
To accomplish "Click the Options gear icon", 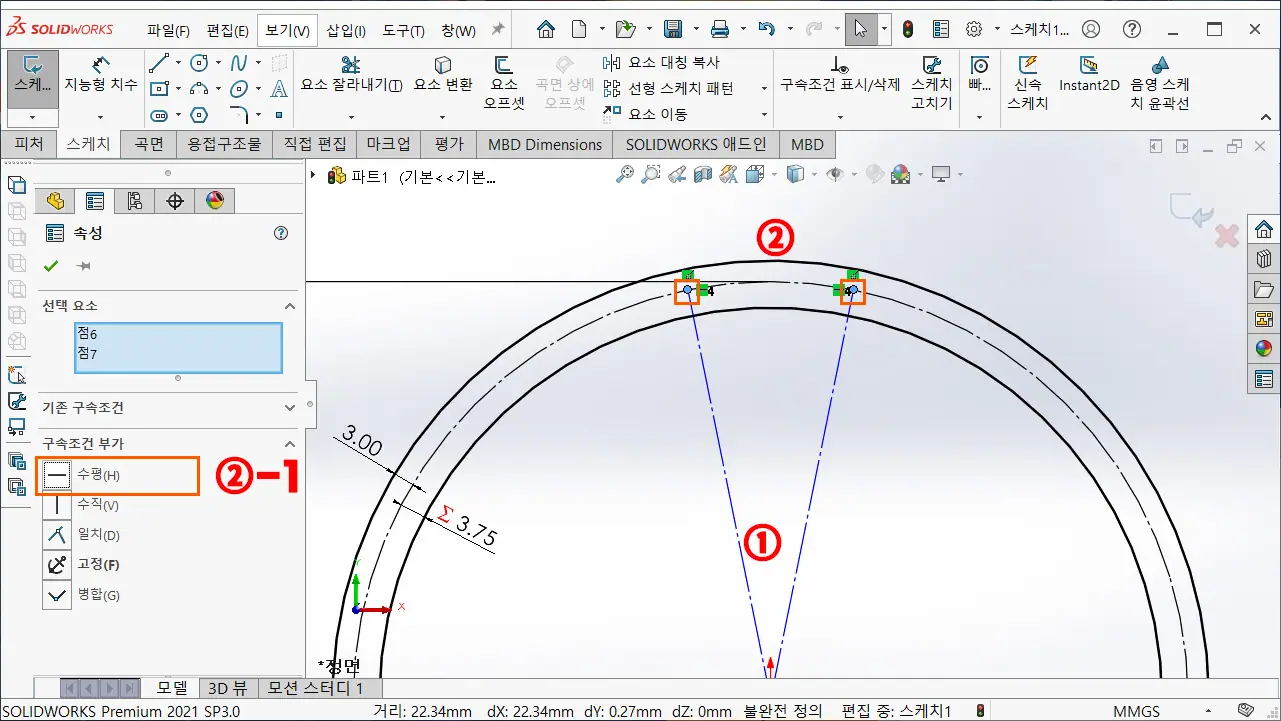I will [x=973, y=29].
